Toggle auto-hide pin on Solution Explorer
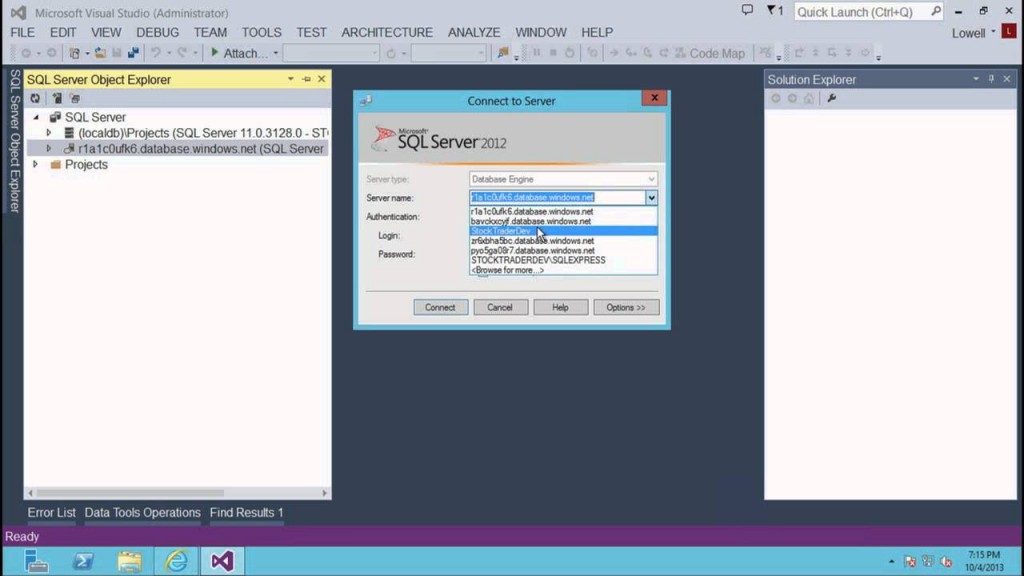1024x576 pixels. click(x=991, y=79)
